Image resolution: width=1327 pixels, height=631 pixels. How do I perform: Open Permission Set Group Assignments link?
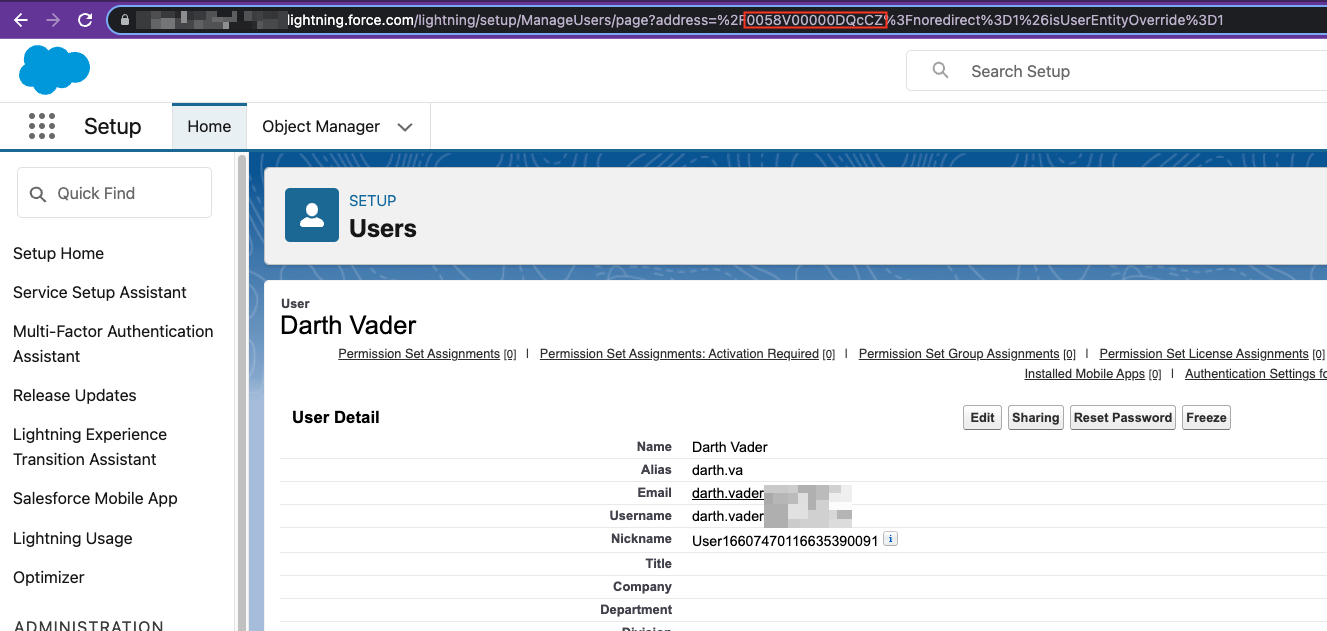(x=959, y=354)
